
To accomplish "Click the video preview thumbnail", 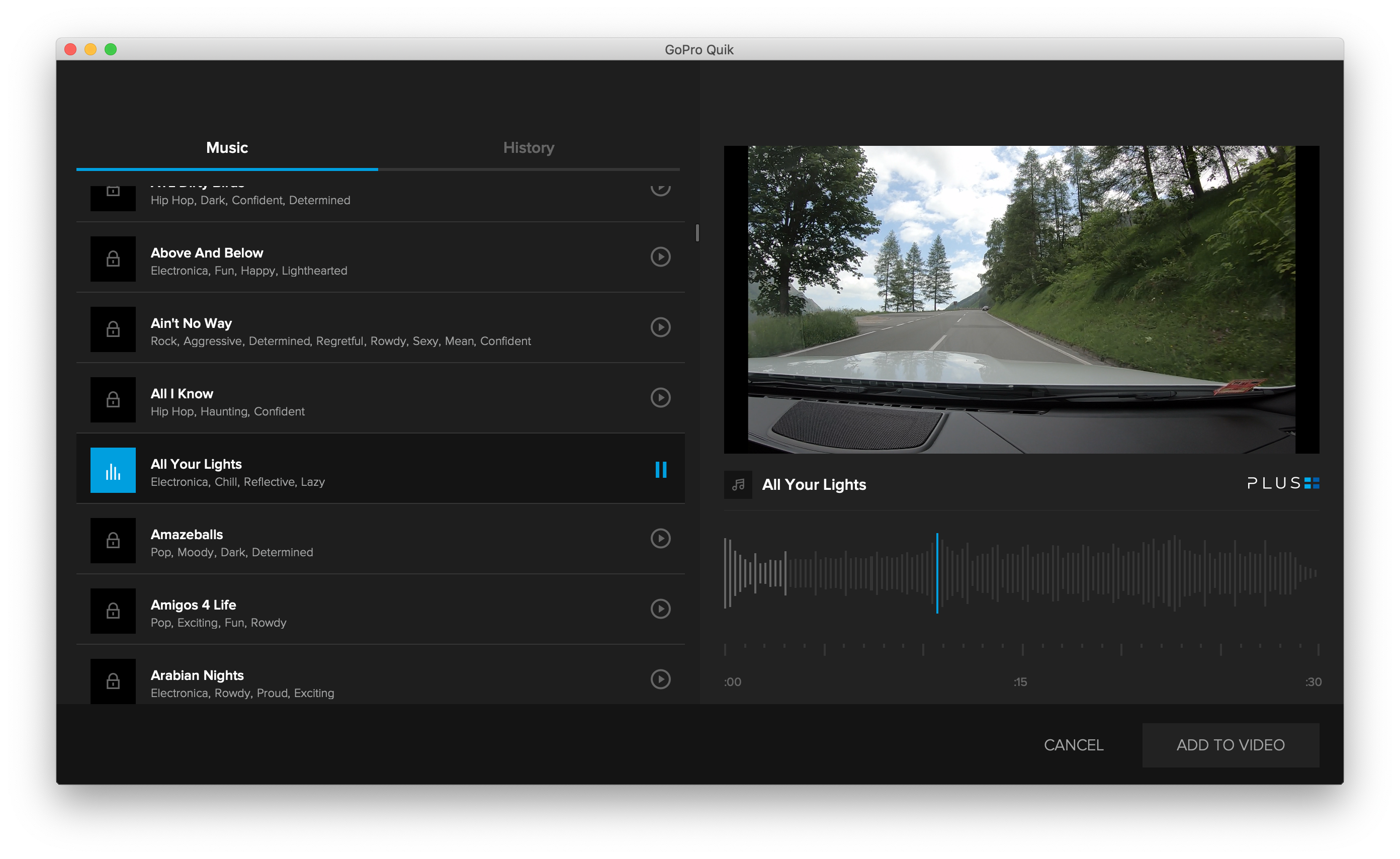I will [x=1021, y=299].
